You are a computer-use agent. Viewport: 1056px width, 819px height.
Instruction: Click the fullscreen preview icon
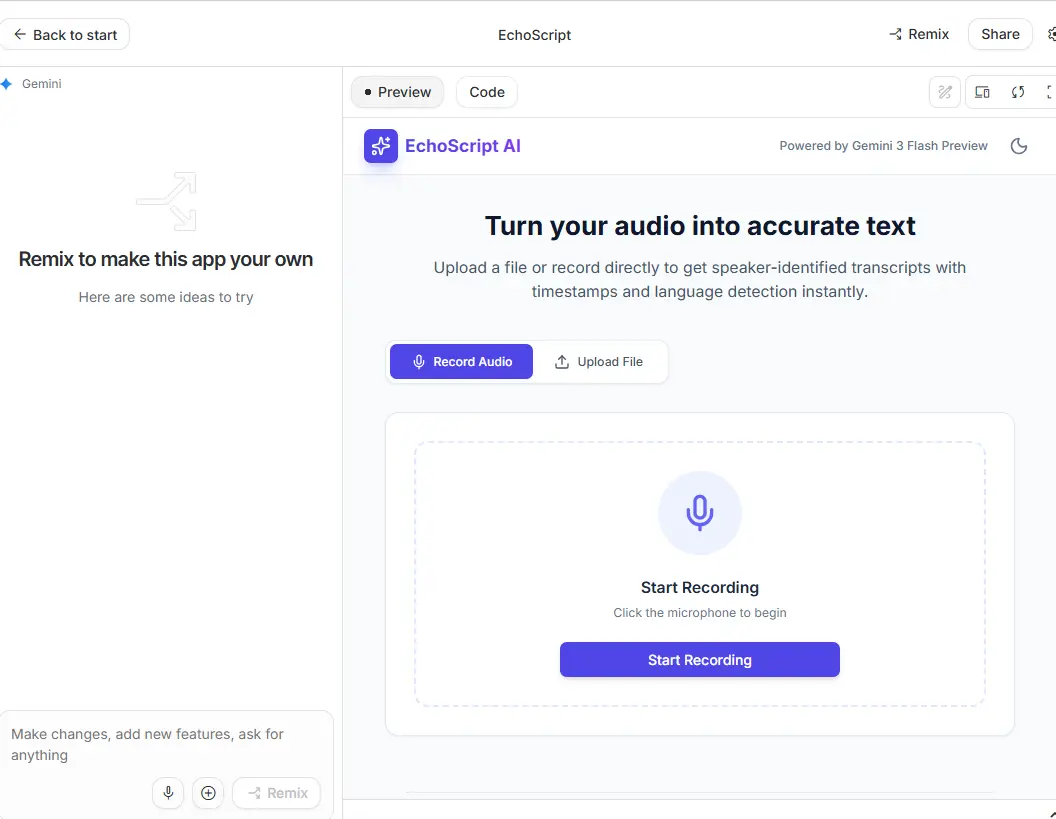point(1051,92)
